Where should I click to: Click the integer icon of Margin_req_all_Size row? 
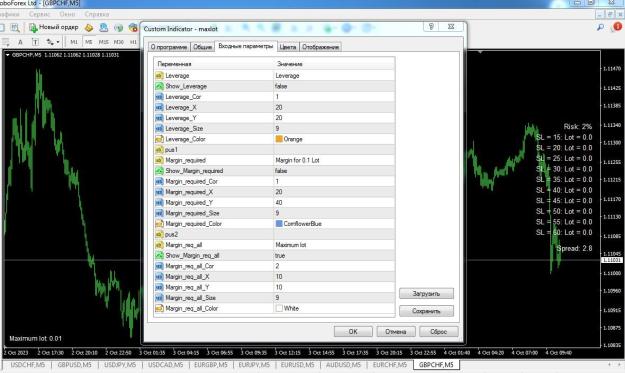159,298
